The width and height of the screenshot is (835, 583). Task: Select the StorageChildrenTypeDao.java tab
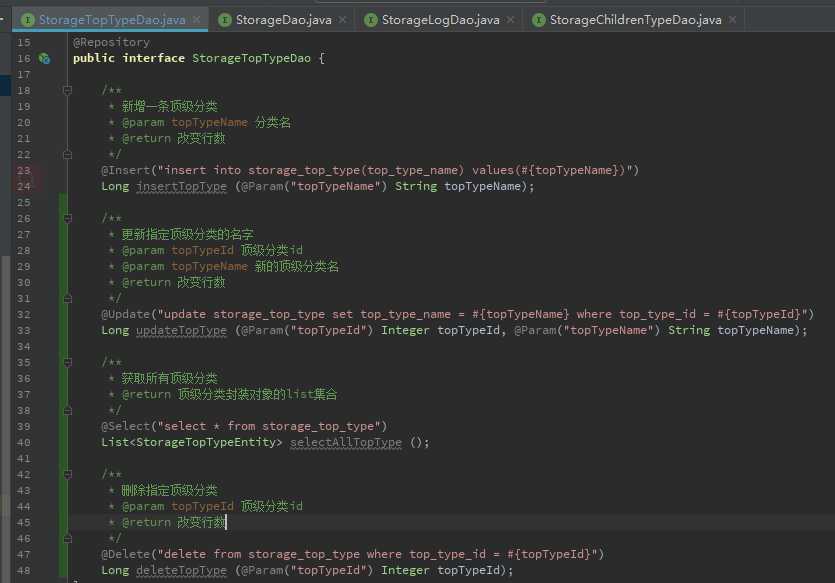635,20
